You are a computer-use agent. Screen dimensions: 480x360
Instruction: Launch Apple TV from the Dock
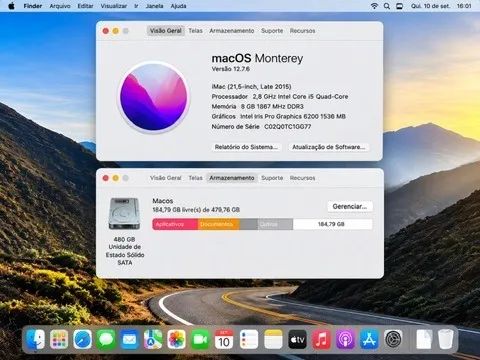[297, 340]
